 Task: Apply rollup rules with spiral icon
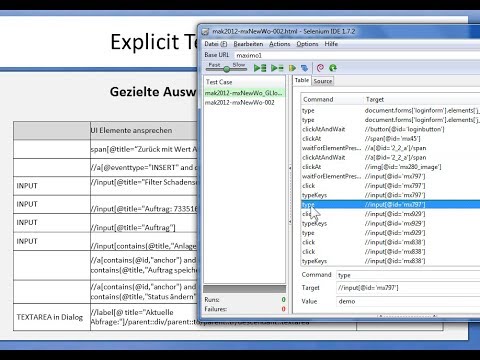tap(320, 68)
